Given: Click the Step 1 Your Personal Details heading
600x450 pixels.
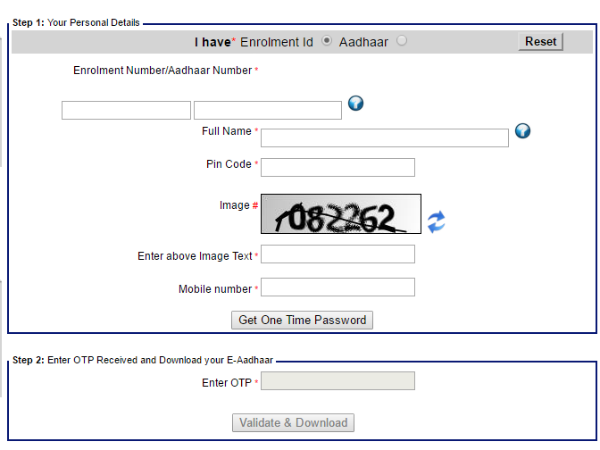Looking at the screenshot, I should click(76, 22).
